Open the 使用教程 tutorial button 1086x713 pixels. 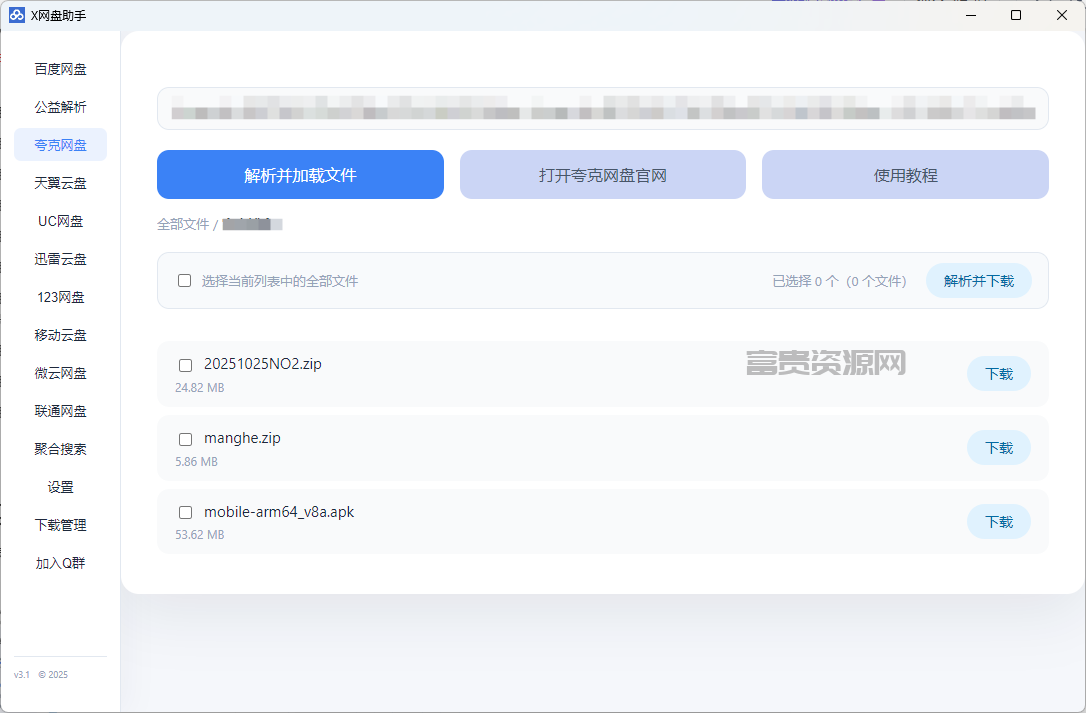tap(905, 175)
